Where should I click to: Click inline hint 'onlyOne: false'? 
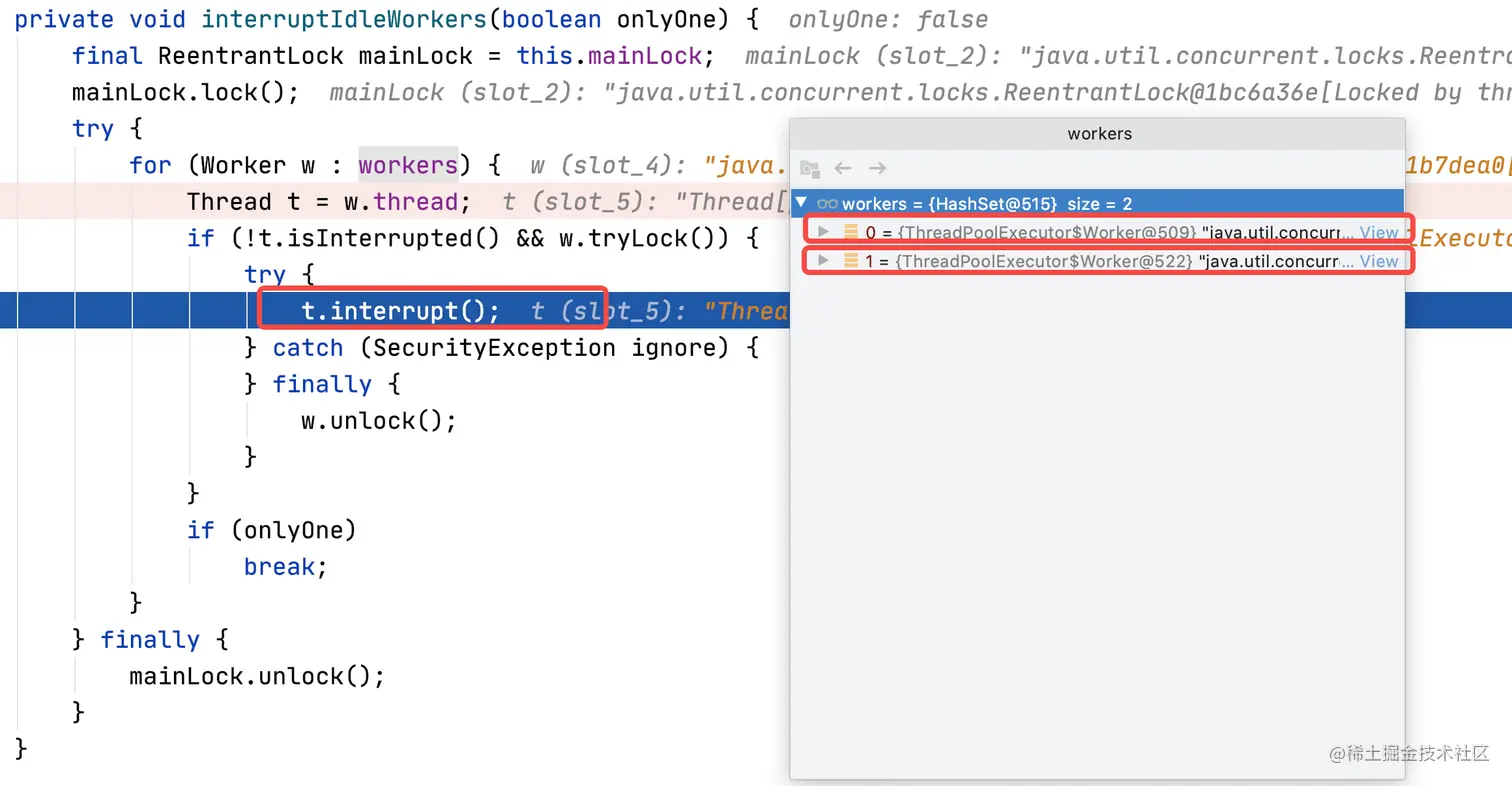coord(888,20)
